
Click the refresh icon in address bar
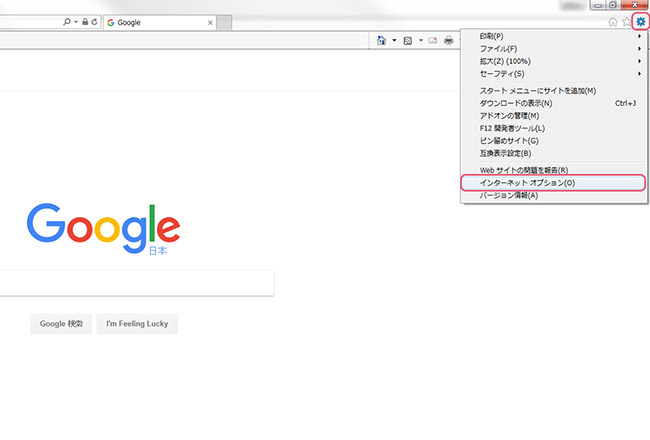tap(95, 22)
